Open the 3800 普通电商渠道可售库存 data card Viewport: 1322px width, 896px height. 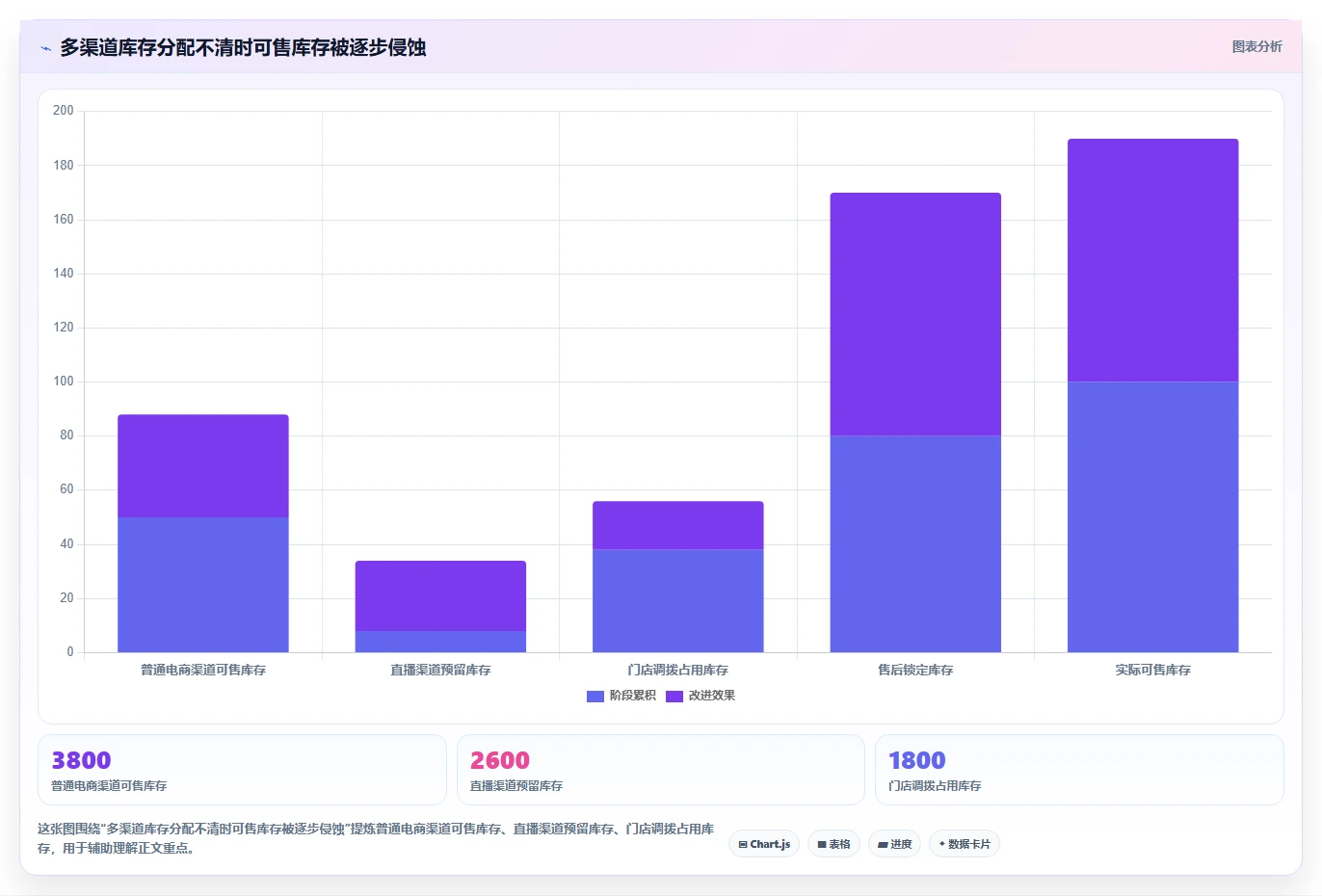pos(242,770)
